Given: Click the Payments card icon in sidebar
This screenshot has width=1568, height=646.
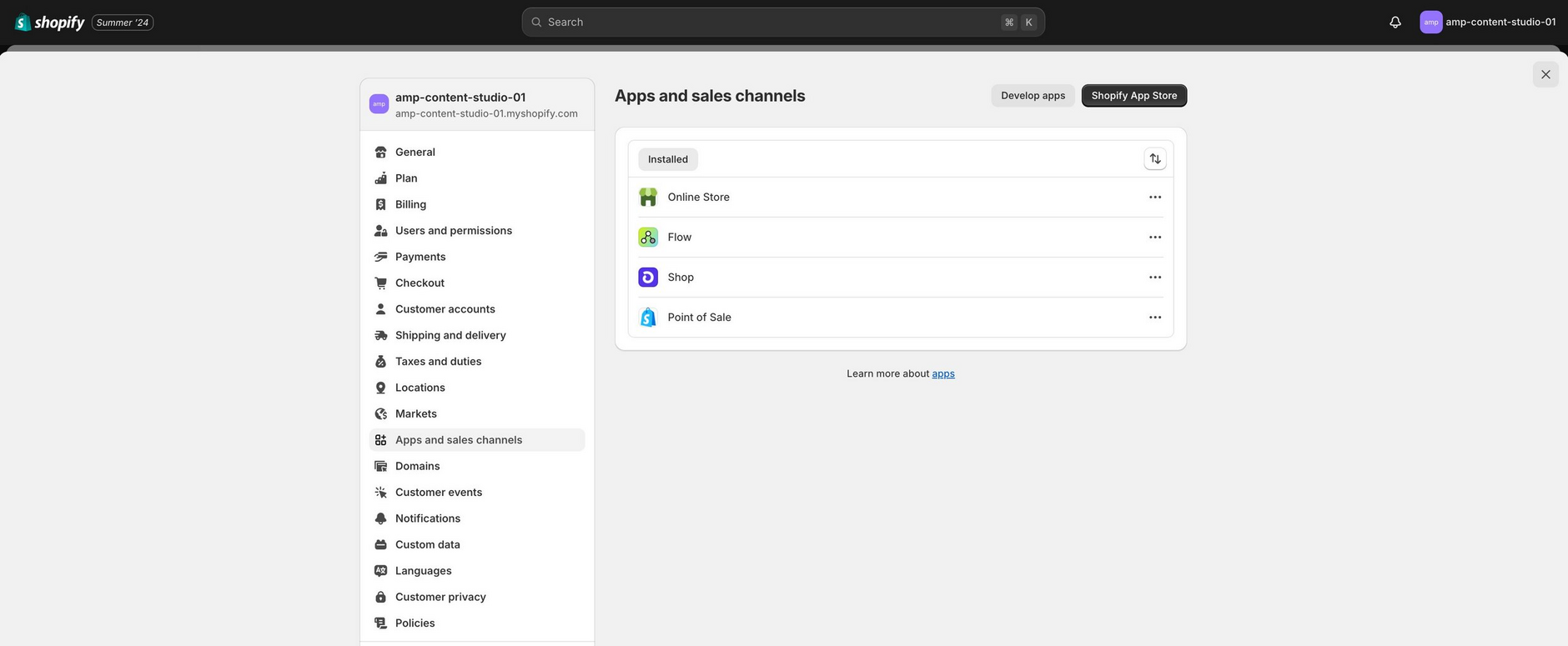Looking at the screenshot, I should (380, 257).
